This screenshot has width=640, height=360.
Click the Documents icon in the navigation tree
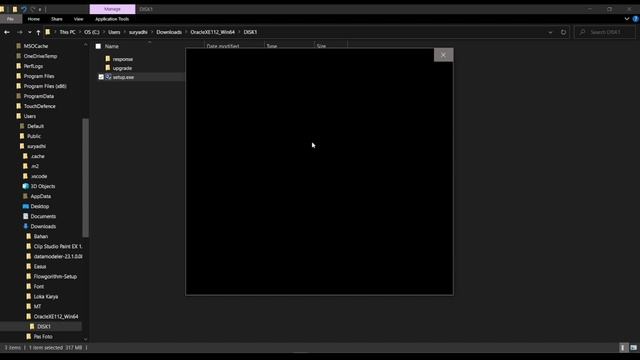click(x=26, y=216)
